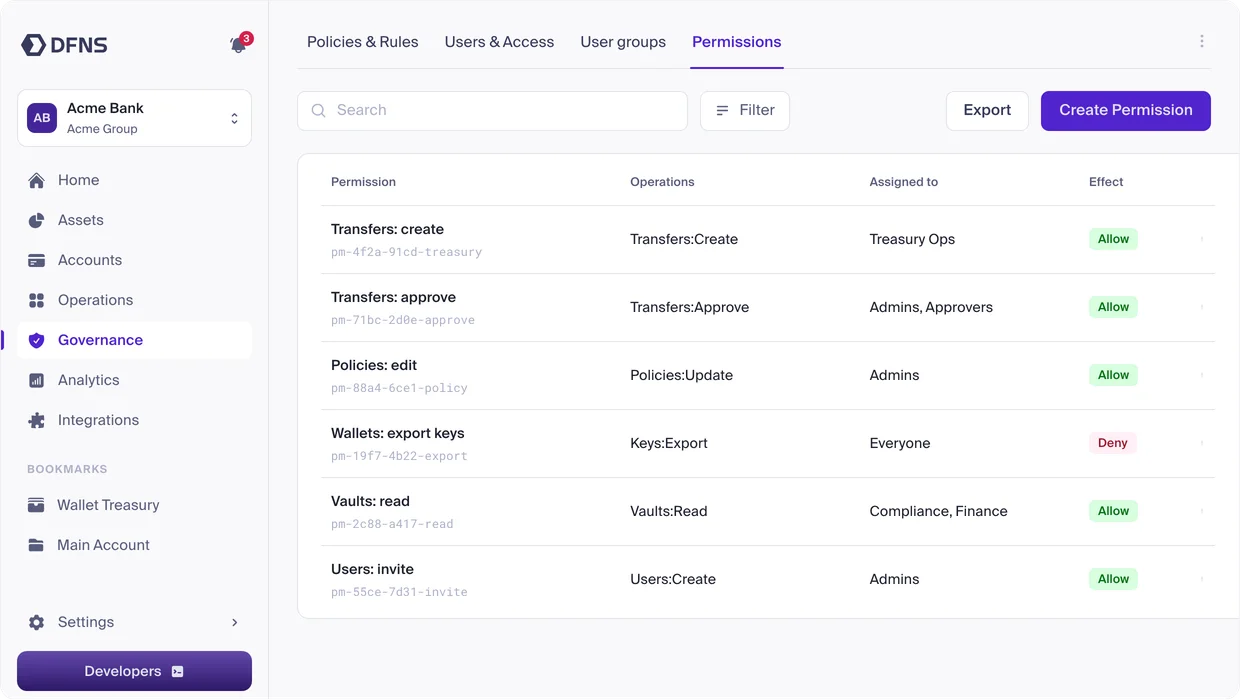The width and height of the screenshot is (1240, 700).
Task: Click Create Permission button
Action: tap(1126, 110)
